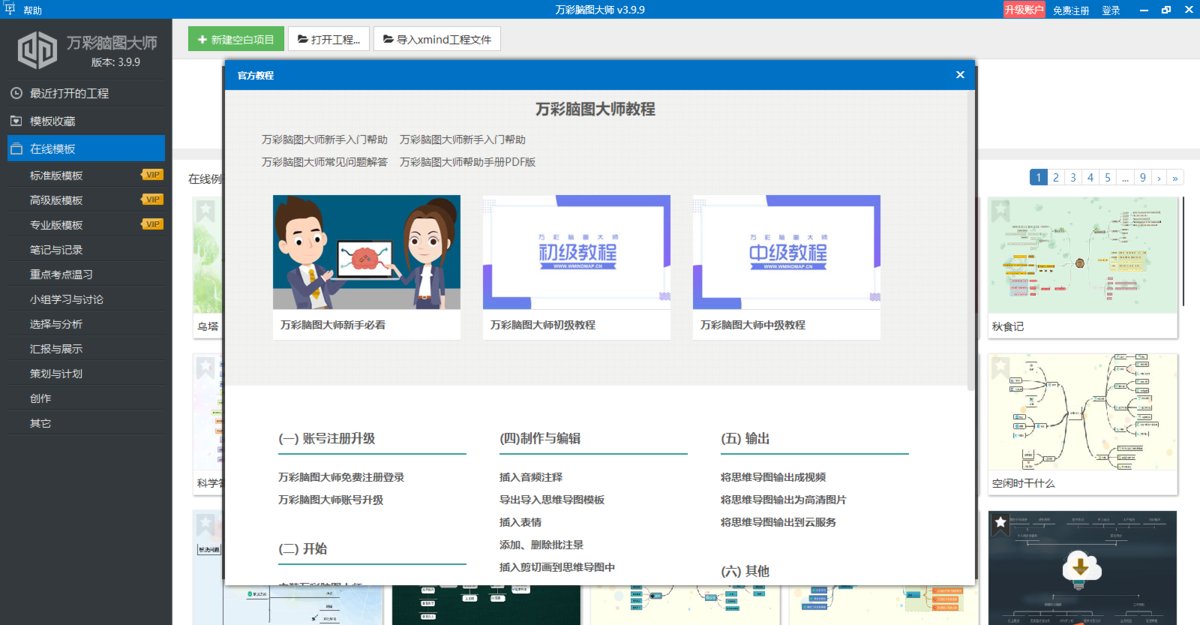Jump to last page with » button
Viewport: 1200px width, 625px height.
1175,177
